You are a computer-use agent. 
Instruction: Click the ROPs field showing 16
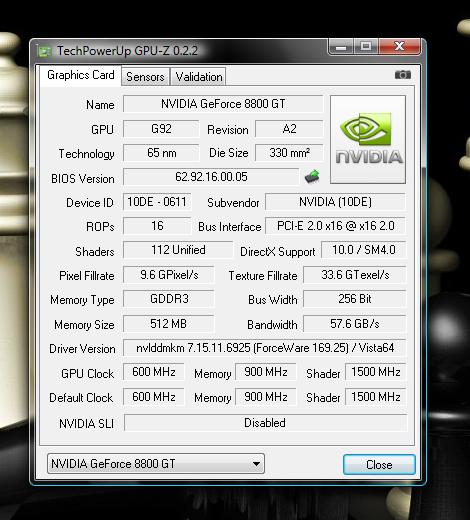pyautogui.click(x=157, y=226)
